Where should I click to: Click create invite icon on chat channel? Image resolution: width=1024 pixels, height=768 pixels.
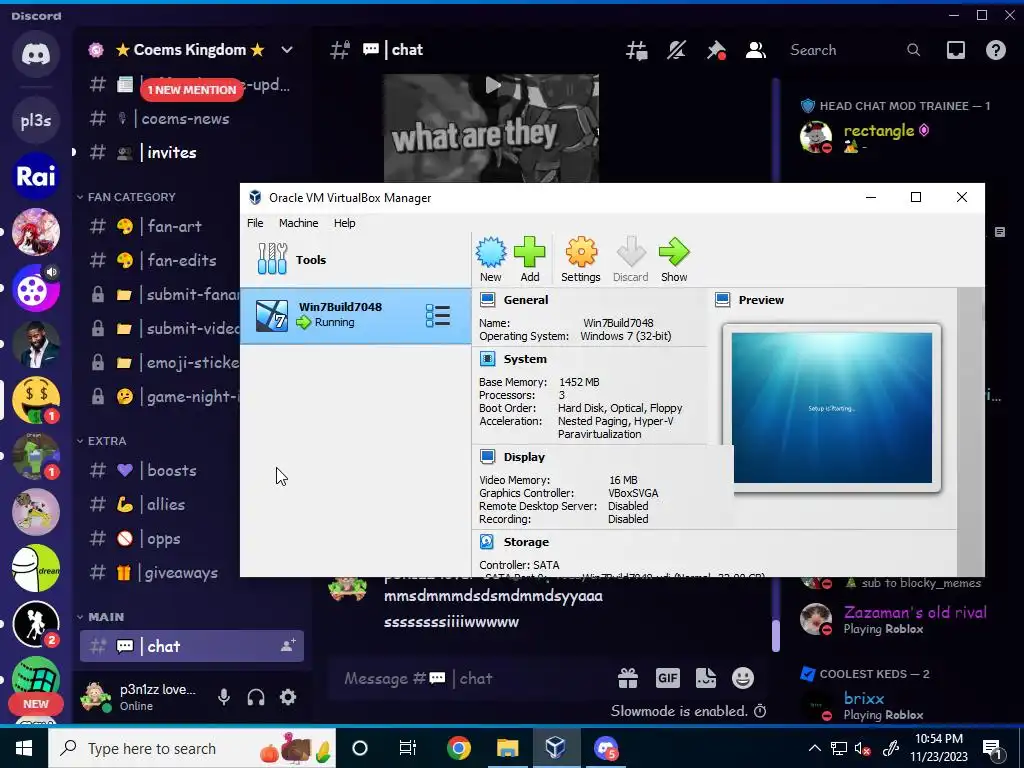click(x=287, y=646)
